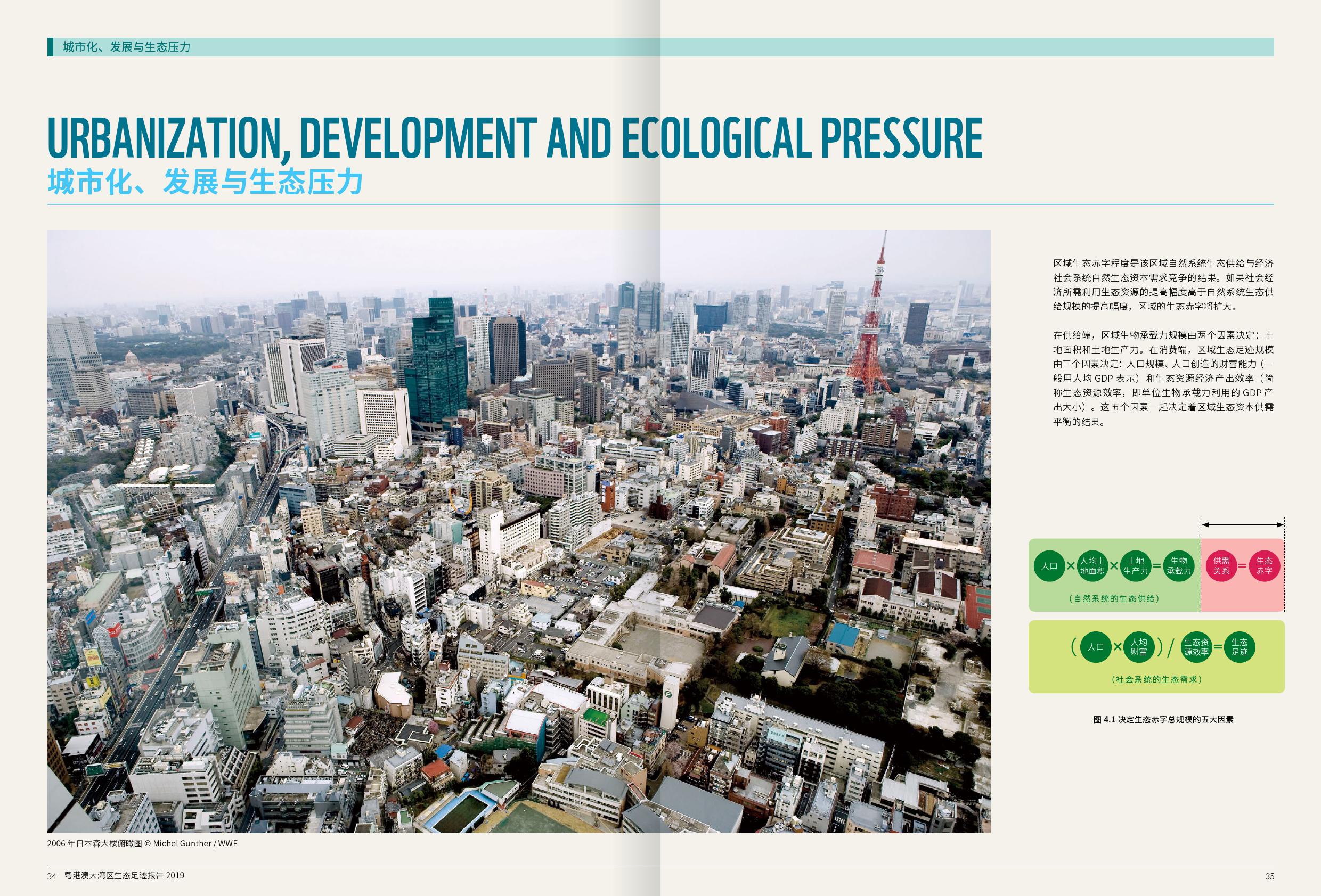Image resolution: width=1321 pixels, height=896 pixels.
Task: Click the 人口 circle in the ecological supply row
Action: 1049,566
